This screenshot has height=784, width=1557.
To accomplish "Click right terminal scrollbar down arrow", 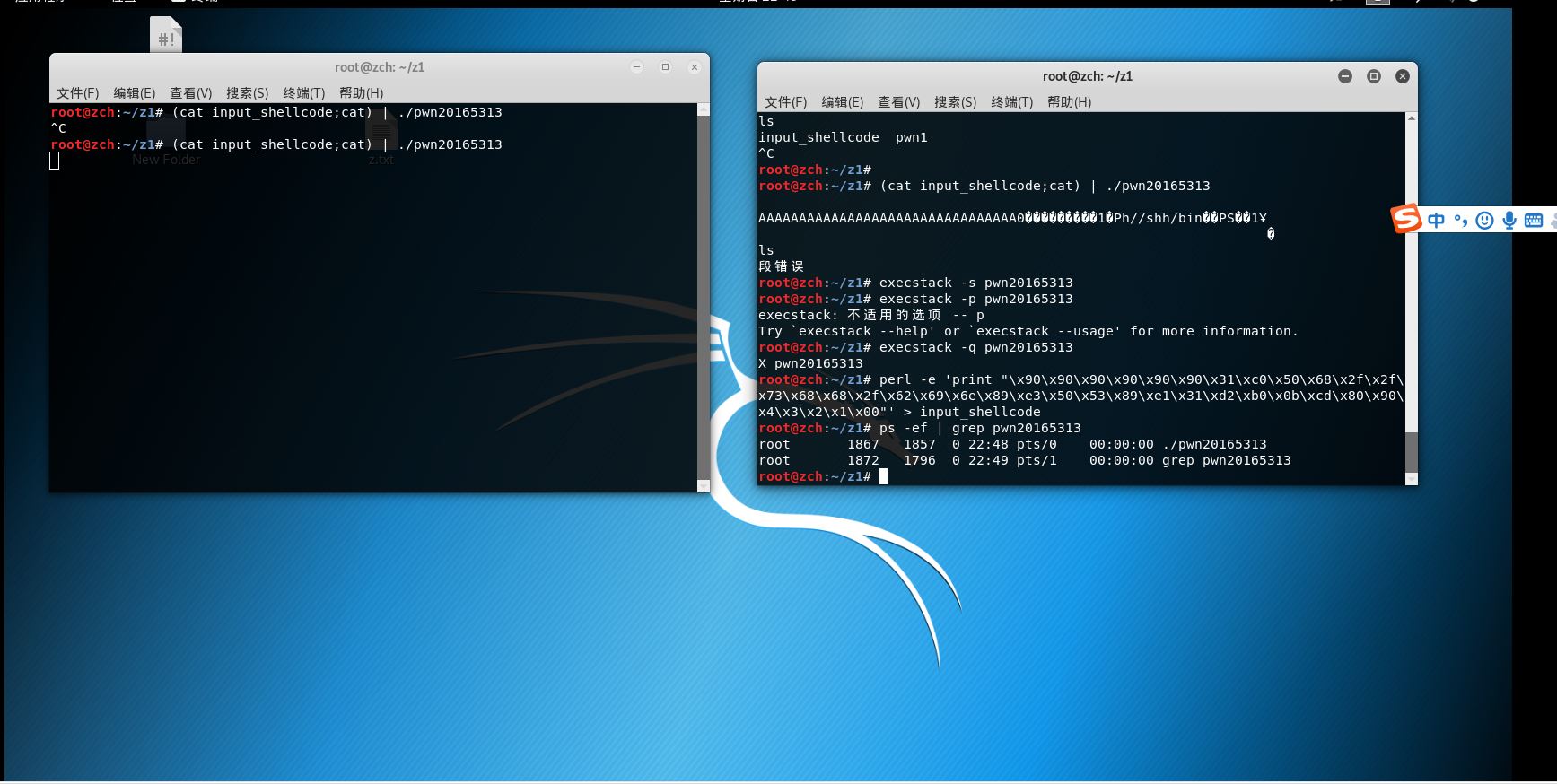I will coord(1412,479).
